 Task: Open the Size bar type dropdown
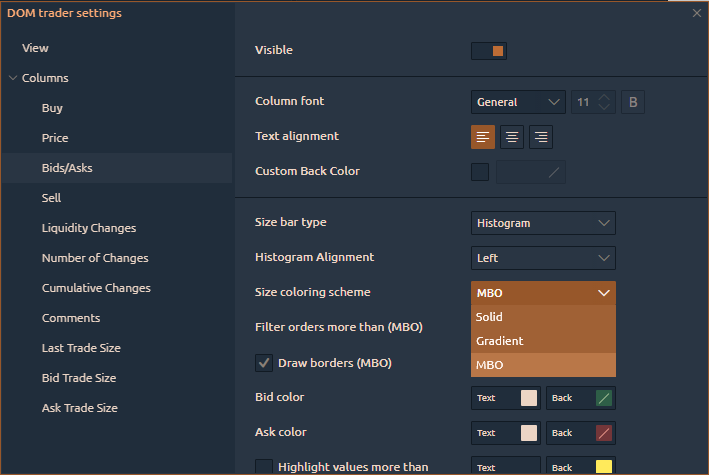543,223
